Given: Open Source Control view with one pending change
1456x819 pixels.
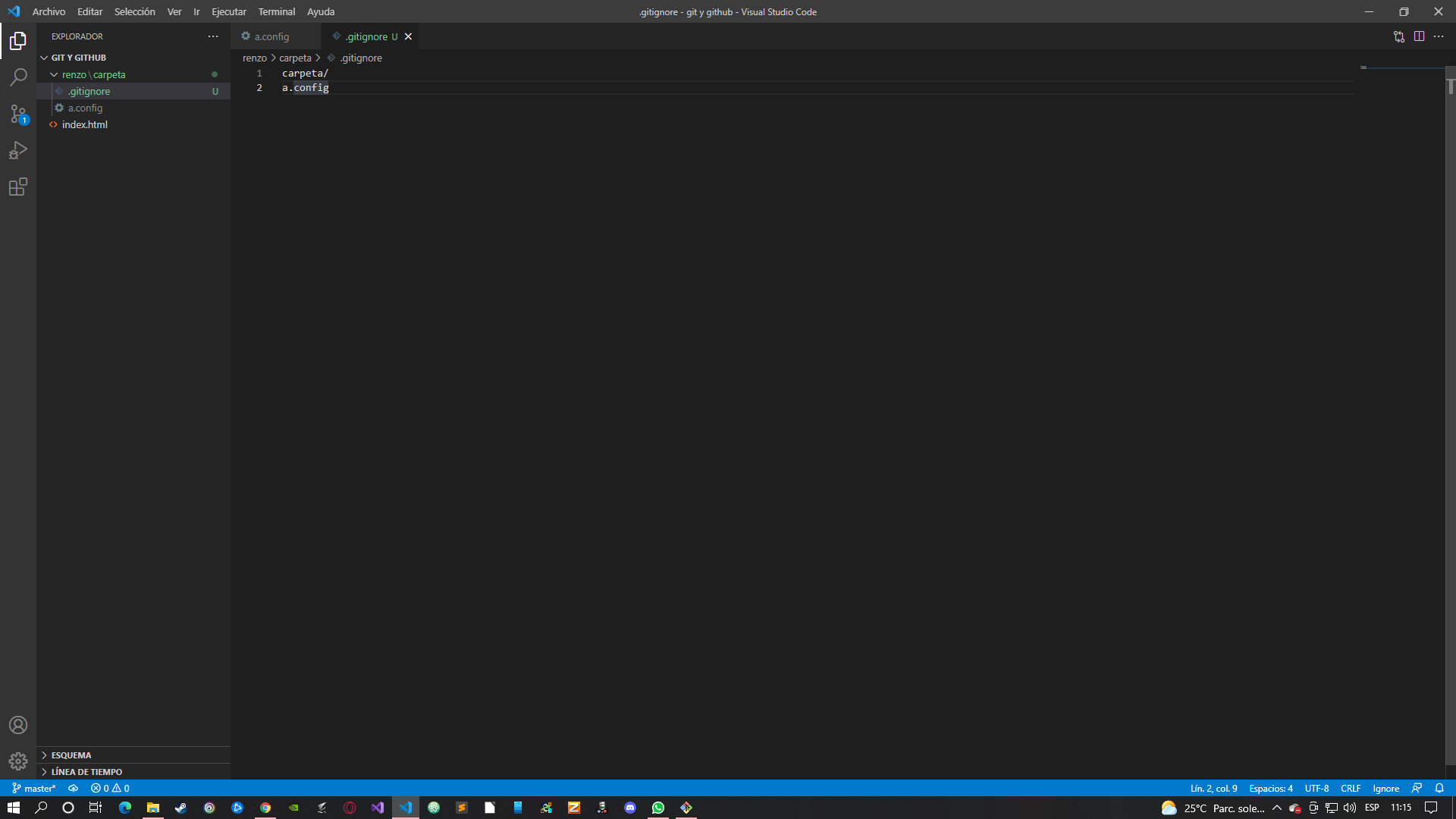Looking at the screenshot, I should (18, 114).
